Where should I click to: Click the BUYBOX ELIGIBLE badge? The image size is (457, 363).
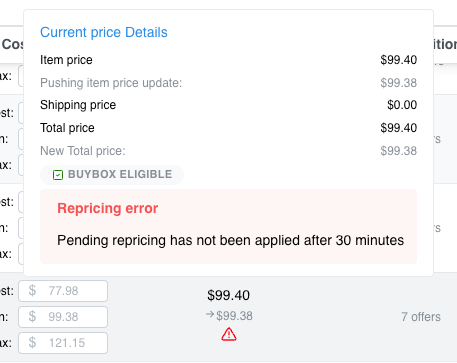[112, 175]
